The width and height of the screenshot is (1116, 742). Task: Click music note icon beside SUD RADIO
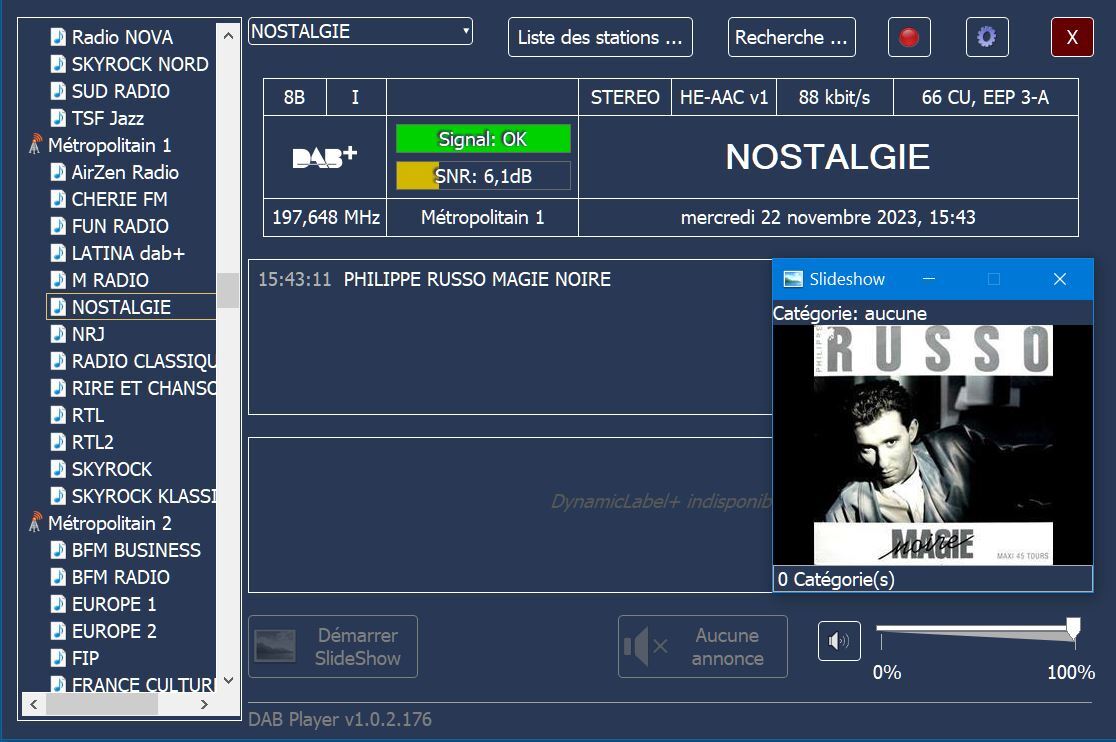pyautogui.click(x=58, y=91)
